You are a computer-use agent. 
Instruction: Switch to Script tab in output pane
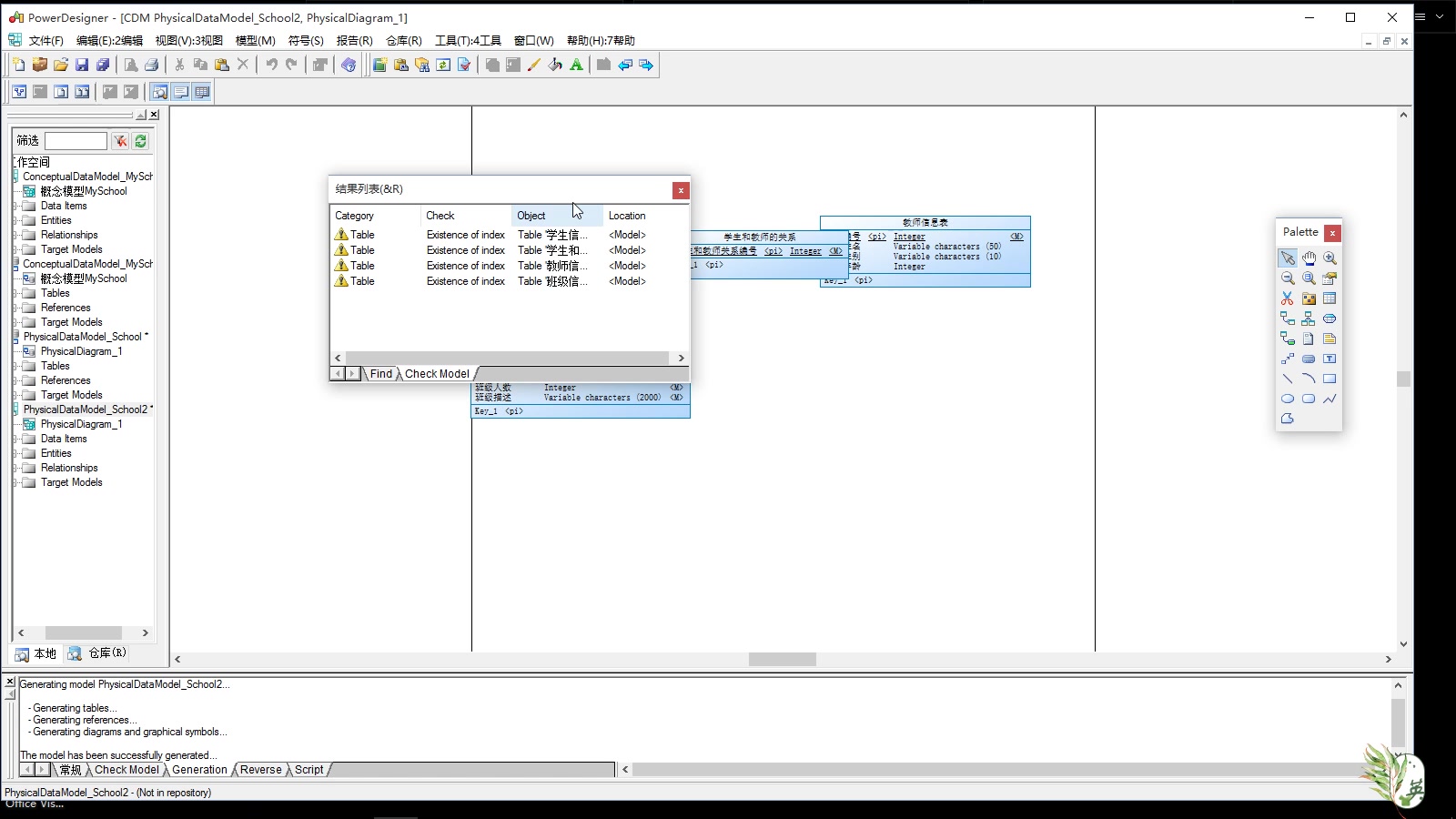308,770
